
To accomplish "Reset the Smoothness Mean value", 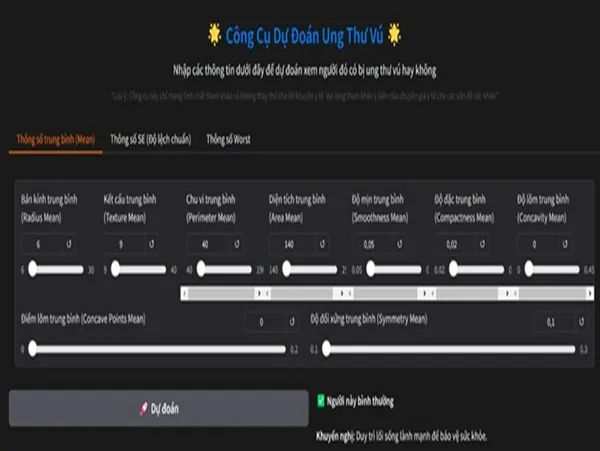I will pyautogui.click(x=399, y=244).
